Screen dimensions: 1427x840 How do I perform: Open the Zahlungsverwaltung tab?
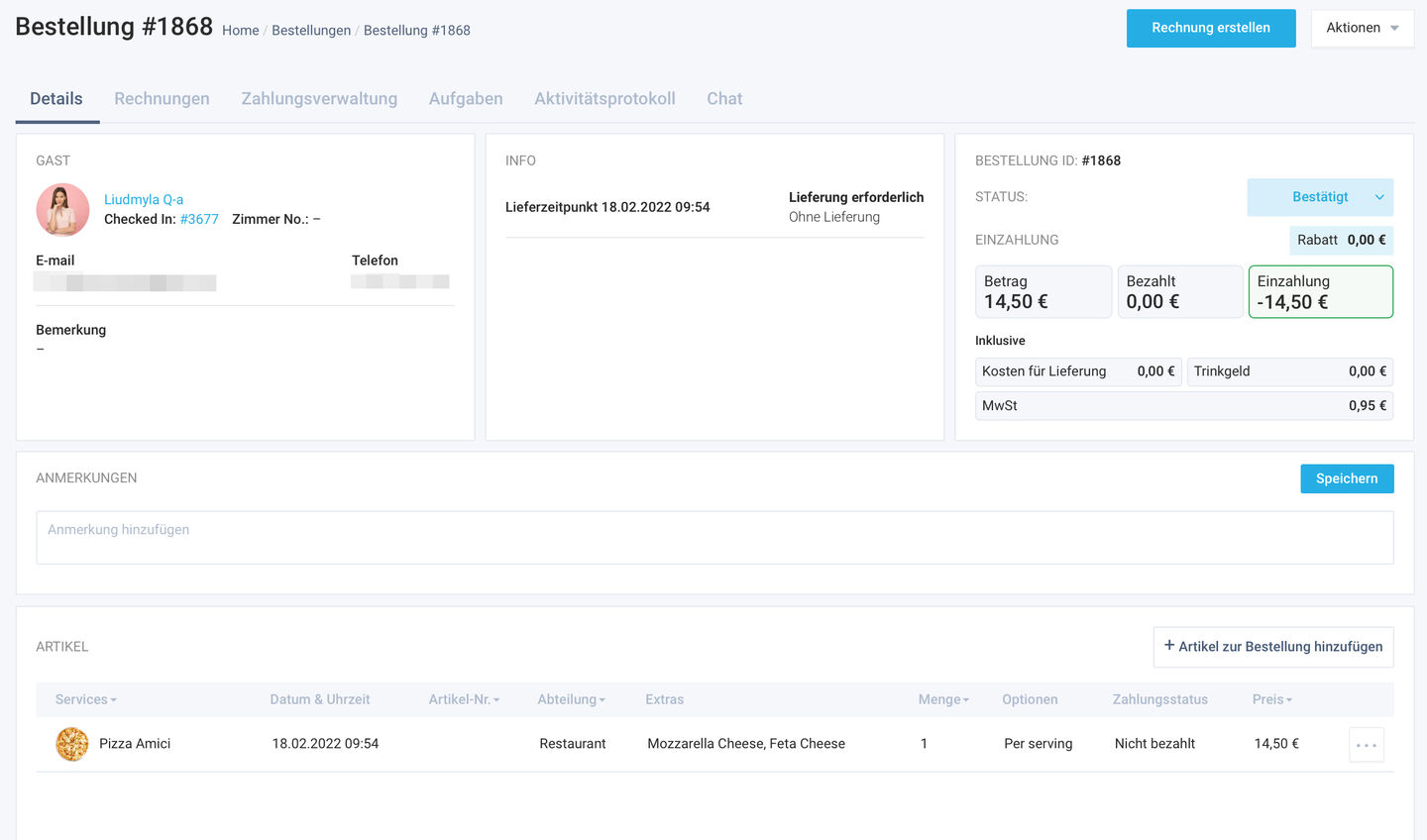(x=319, y=99)
